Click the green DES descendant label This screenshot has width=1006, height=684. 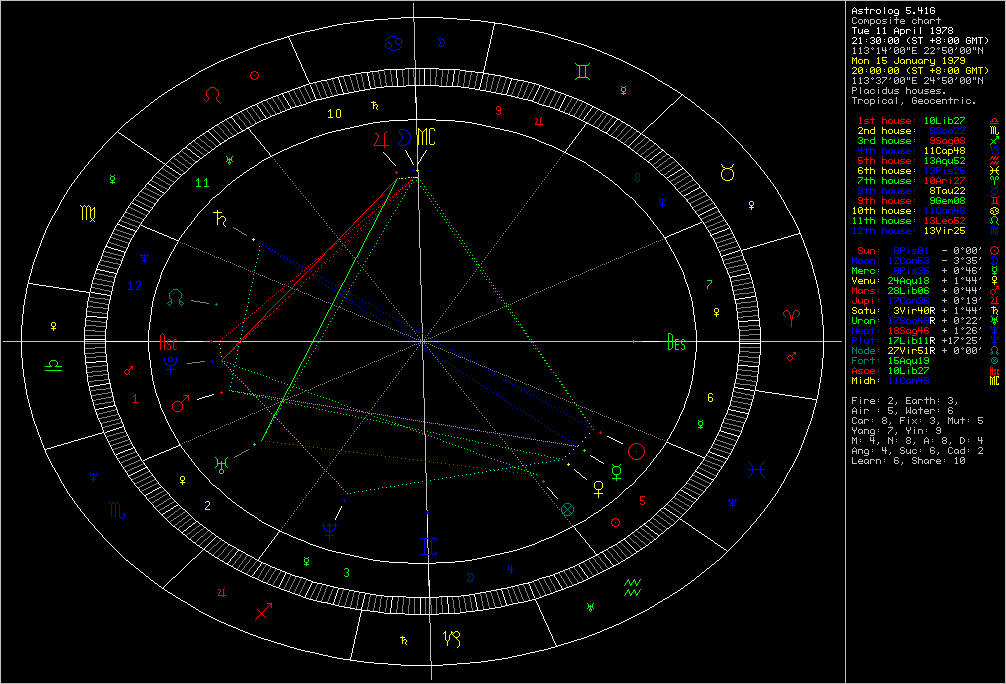pyautogui.click(x=677, y=343)
